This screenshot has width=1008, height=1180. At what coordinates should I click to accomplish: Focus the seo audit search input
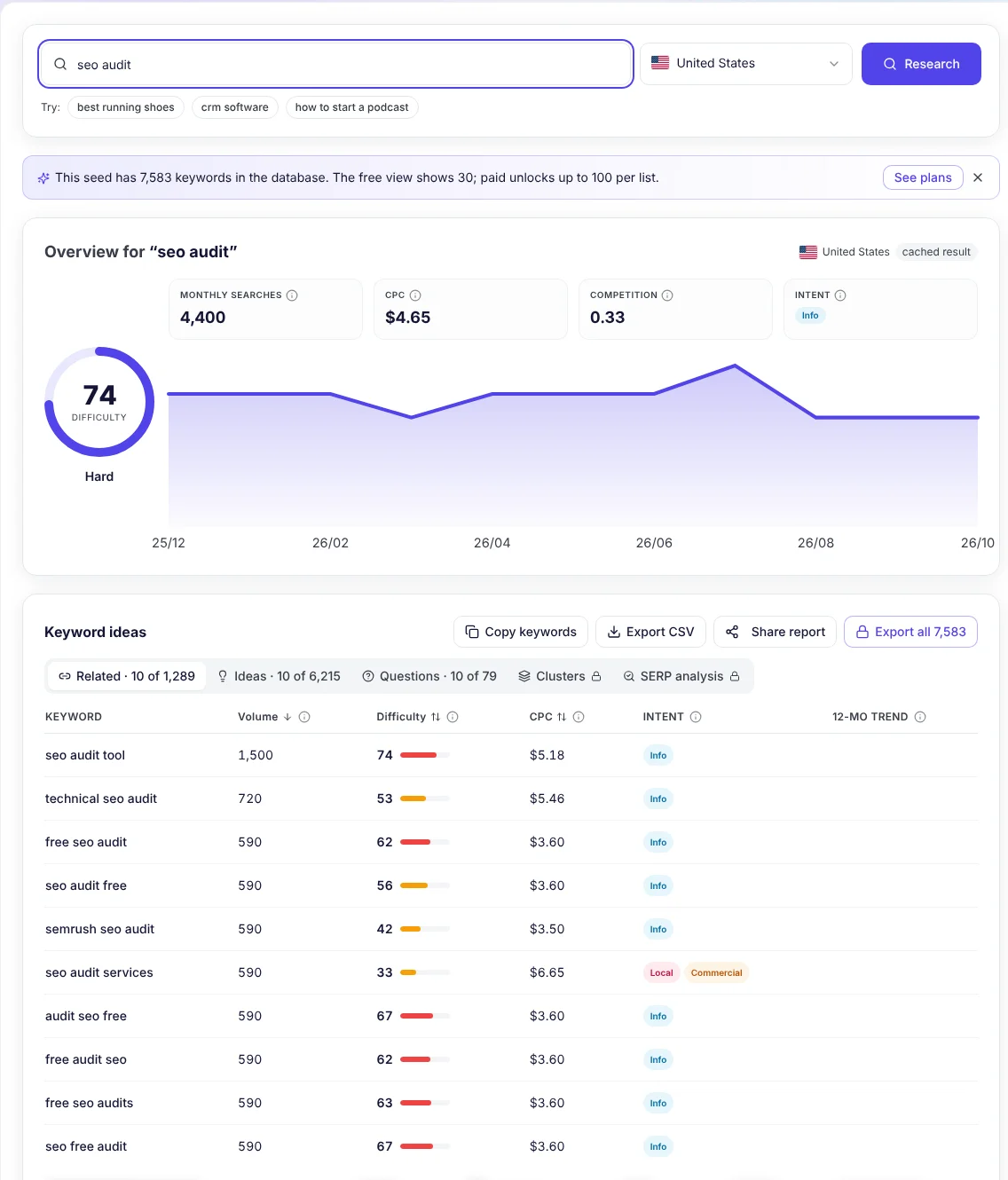(x=335, y=64)
